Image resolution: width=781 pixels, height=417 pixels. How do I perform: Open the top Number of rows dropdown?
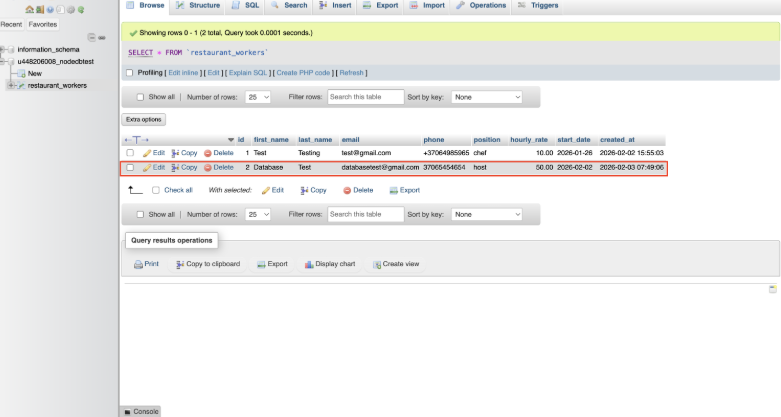258,97
